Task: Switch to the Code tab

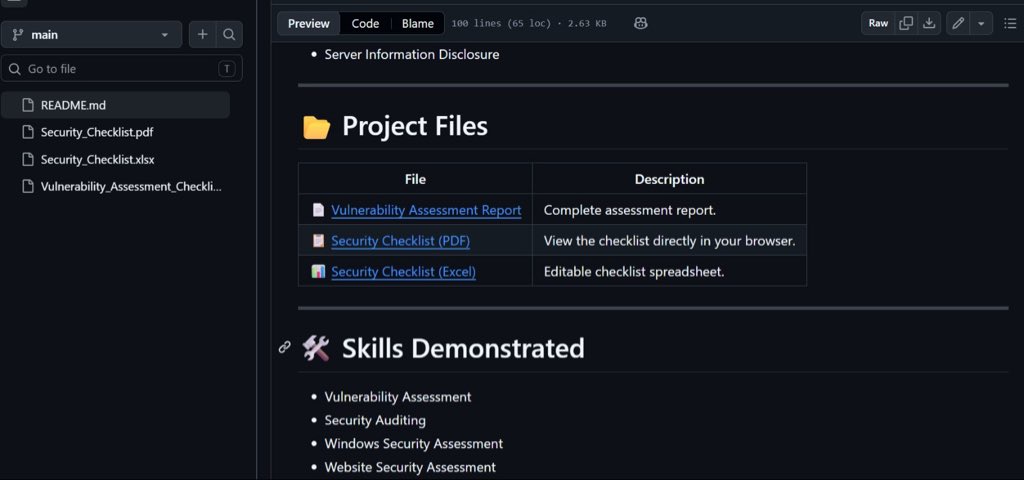Action: tap(365, 24)
